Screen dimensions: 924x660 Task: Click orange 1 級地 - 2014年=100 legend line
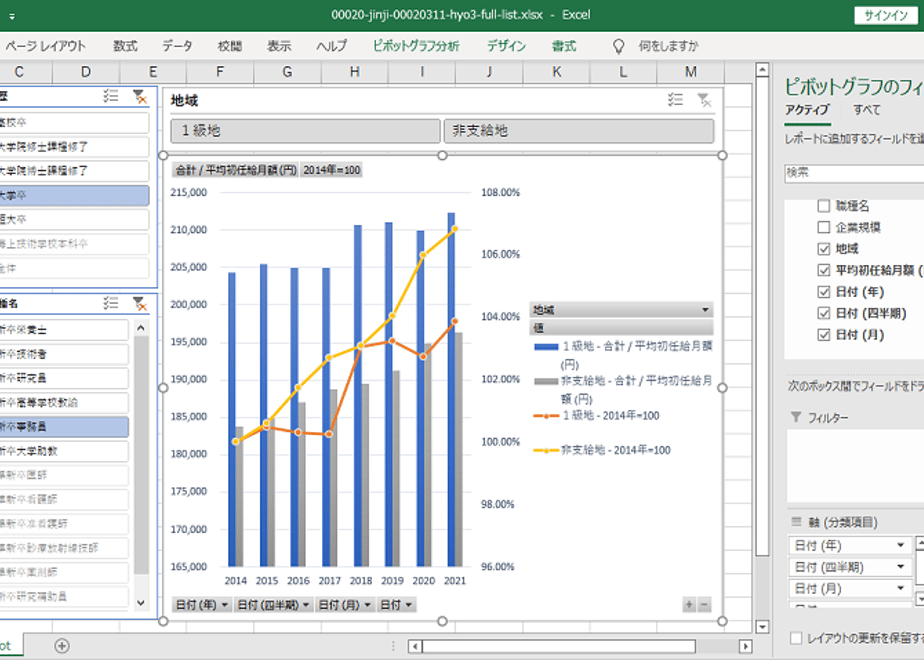(x=546, y=416)
